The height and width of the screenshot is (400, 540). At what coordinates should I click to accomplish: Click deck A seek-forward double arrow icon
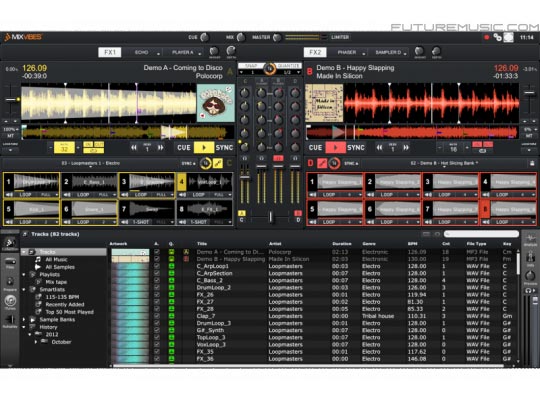[160, 148]
